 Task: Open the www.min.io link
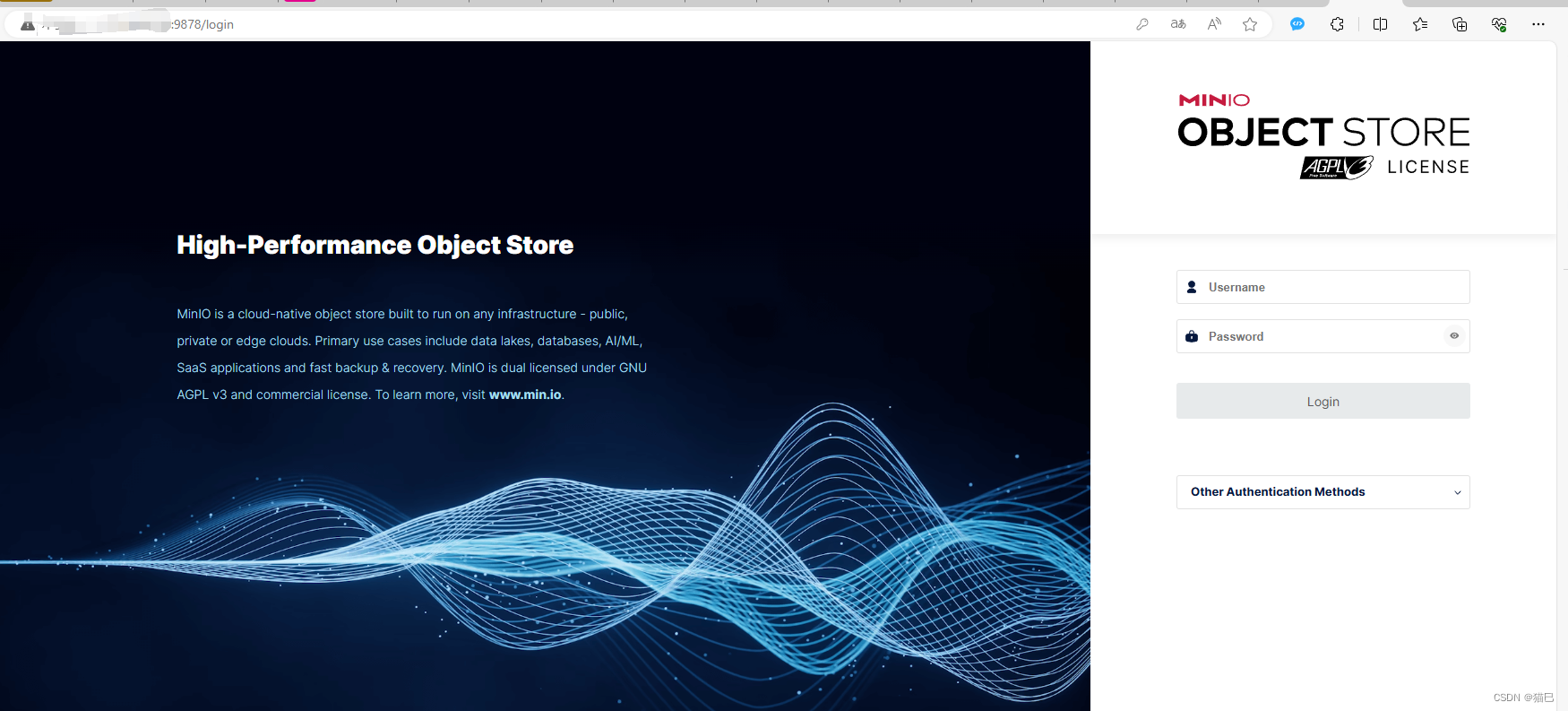coord(525,395)
